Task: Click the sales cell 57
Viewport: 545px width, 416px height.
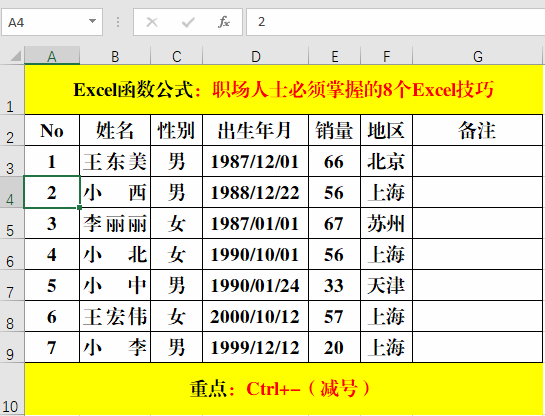Action: [x=335, y=316]
